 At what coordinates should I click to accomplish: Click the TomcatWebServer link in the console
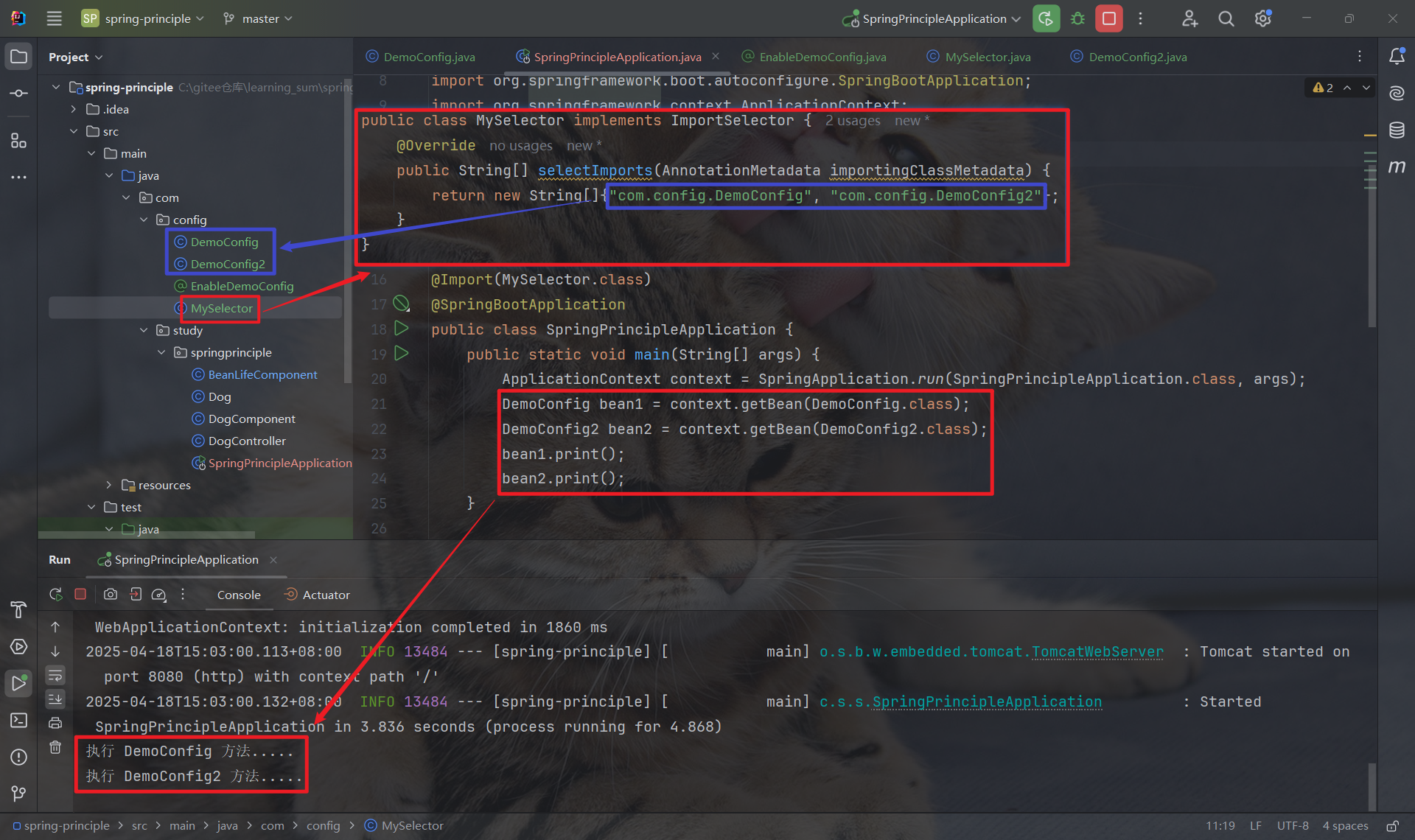1097,651
